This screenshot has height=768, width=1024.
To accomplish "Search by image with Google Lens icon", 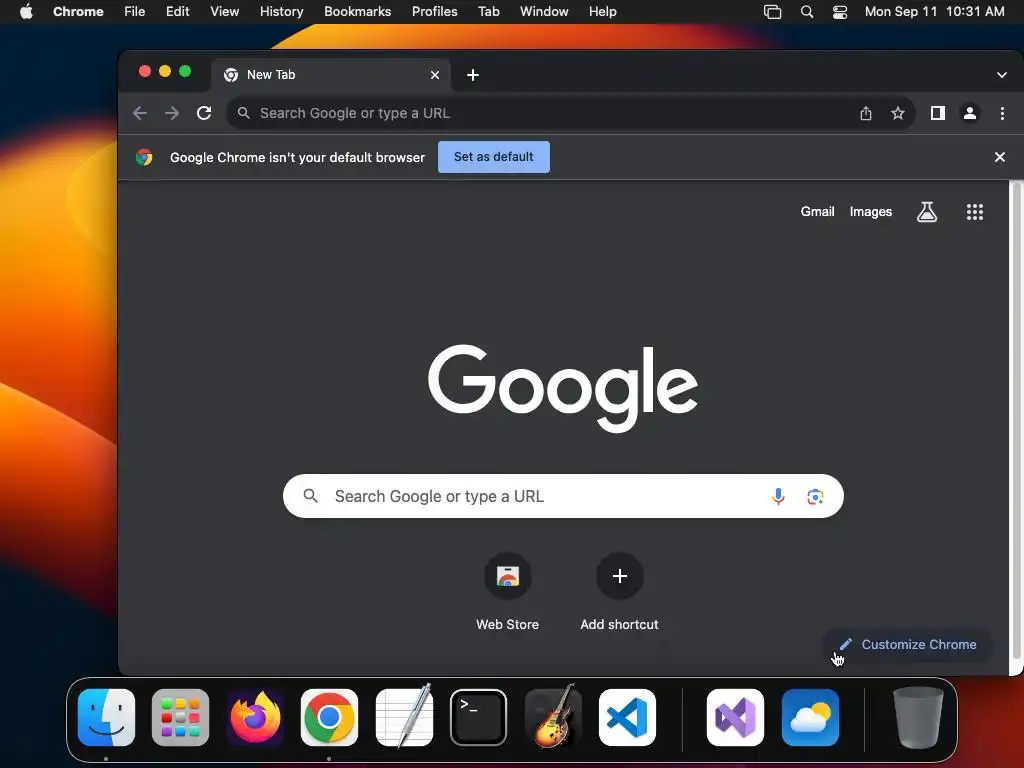I will 815,496.
